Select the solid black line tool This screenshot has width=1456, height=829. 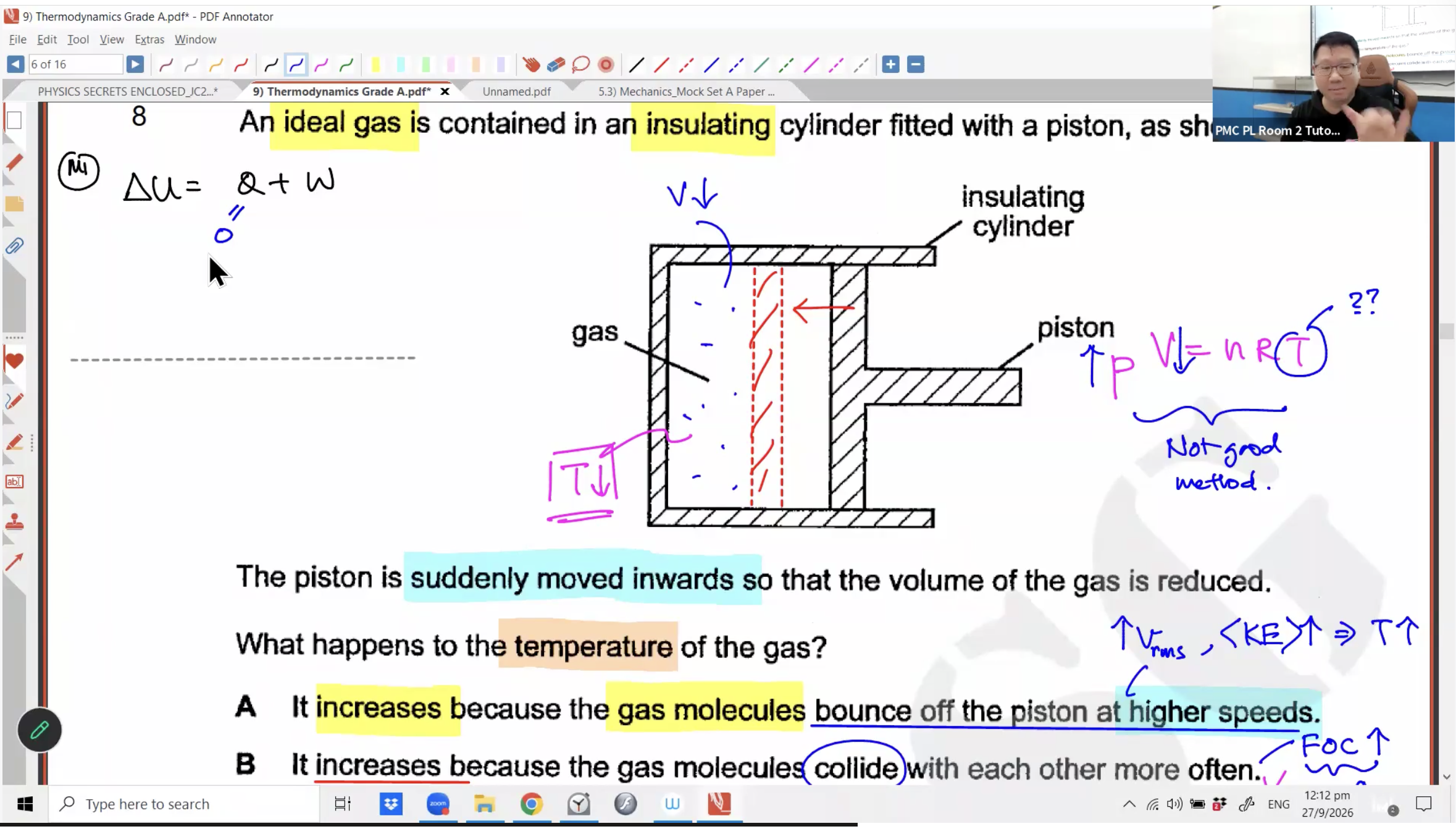(x=636, y=64)
